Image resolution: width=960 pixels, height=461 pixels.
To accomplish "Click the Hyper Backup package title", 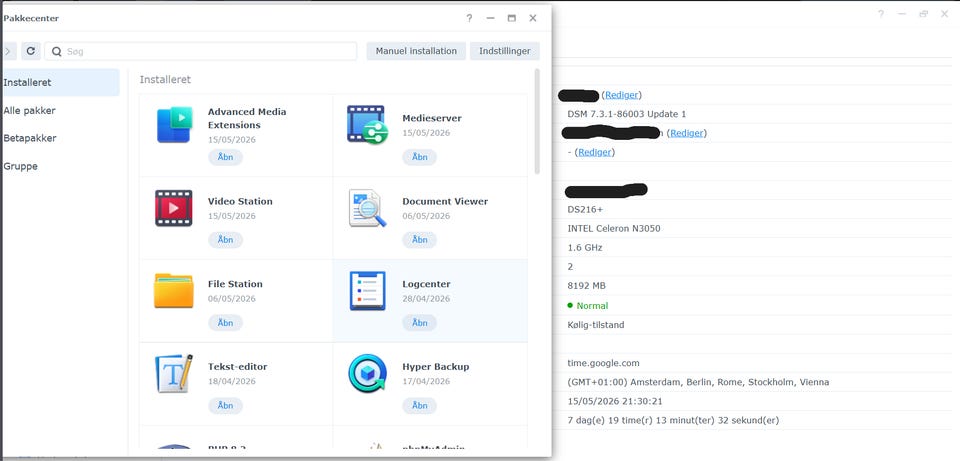I will tap(435, 367).
